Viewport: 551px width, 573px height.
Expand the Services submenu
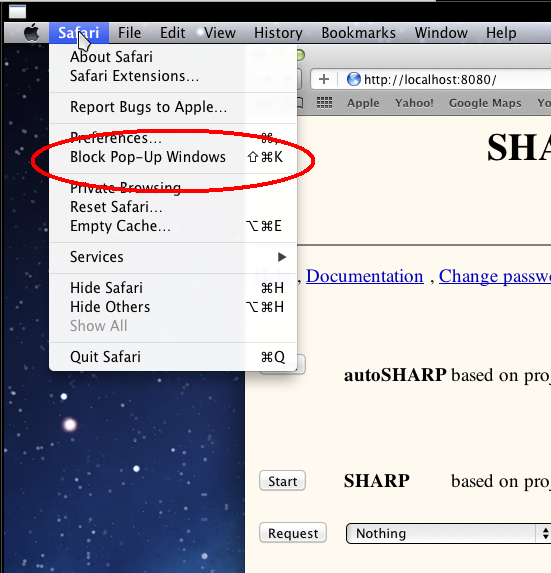coord(173,257)
